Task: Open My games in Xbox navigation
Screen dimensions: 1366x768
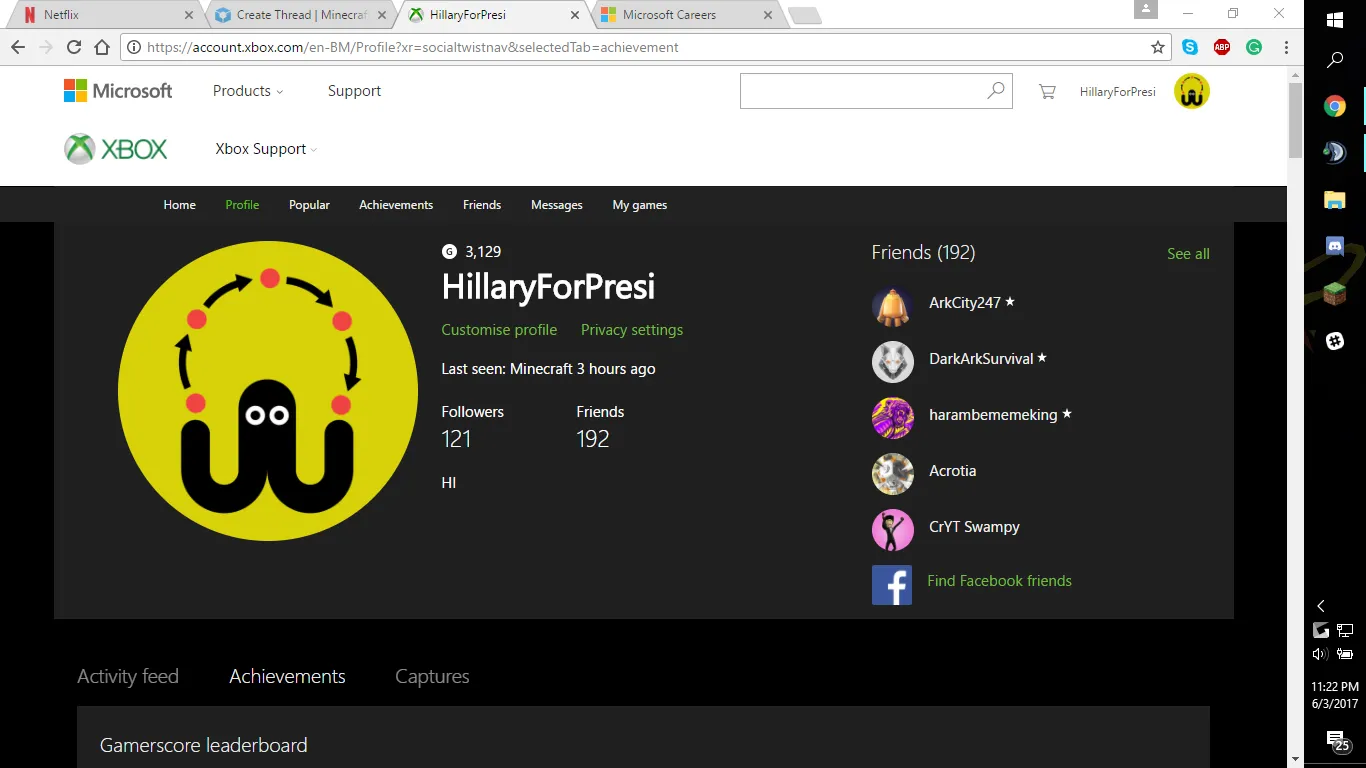Action: point(640,205)
